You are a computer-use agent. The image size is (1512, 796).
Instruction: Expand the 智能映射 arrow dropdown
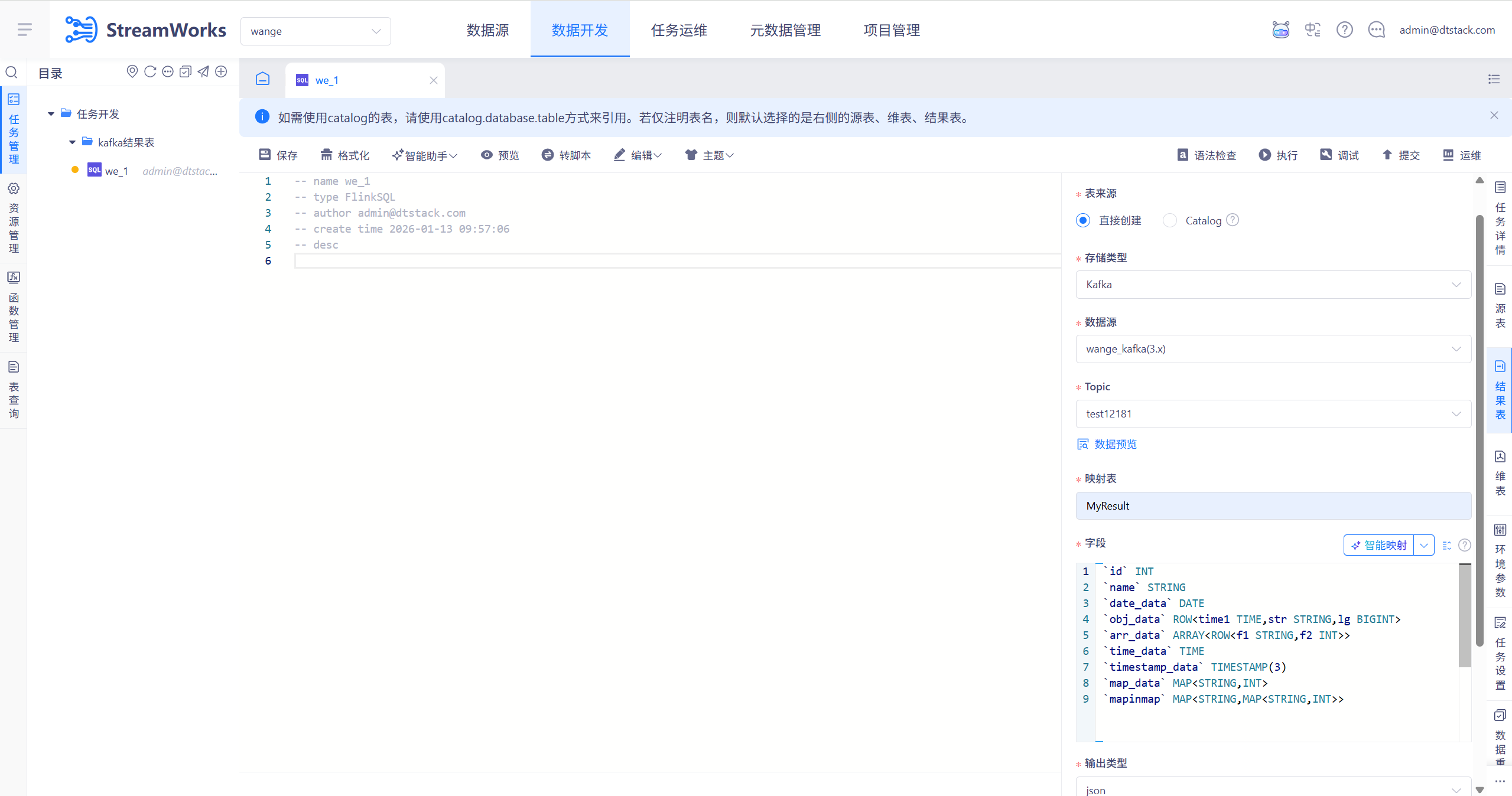point(1424,545)
